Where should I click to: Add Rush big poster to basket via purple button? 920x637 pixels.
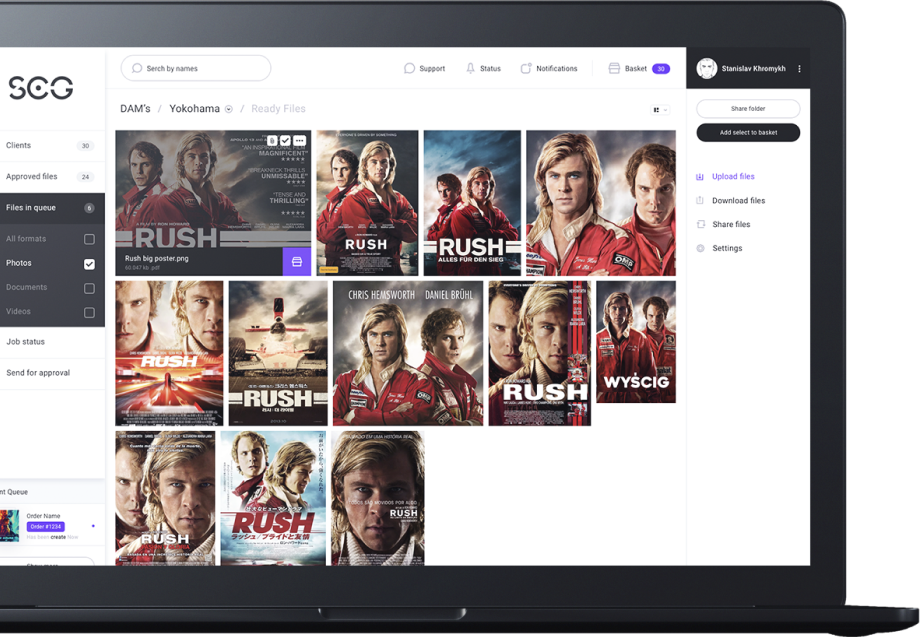point(297,262)
